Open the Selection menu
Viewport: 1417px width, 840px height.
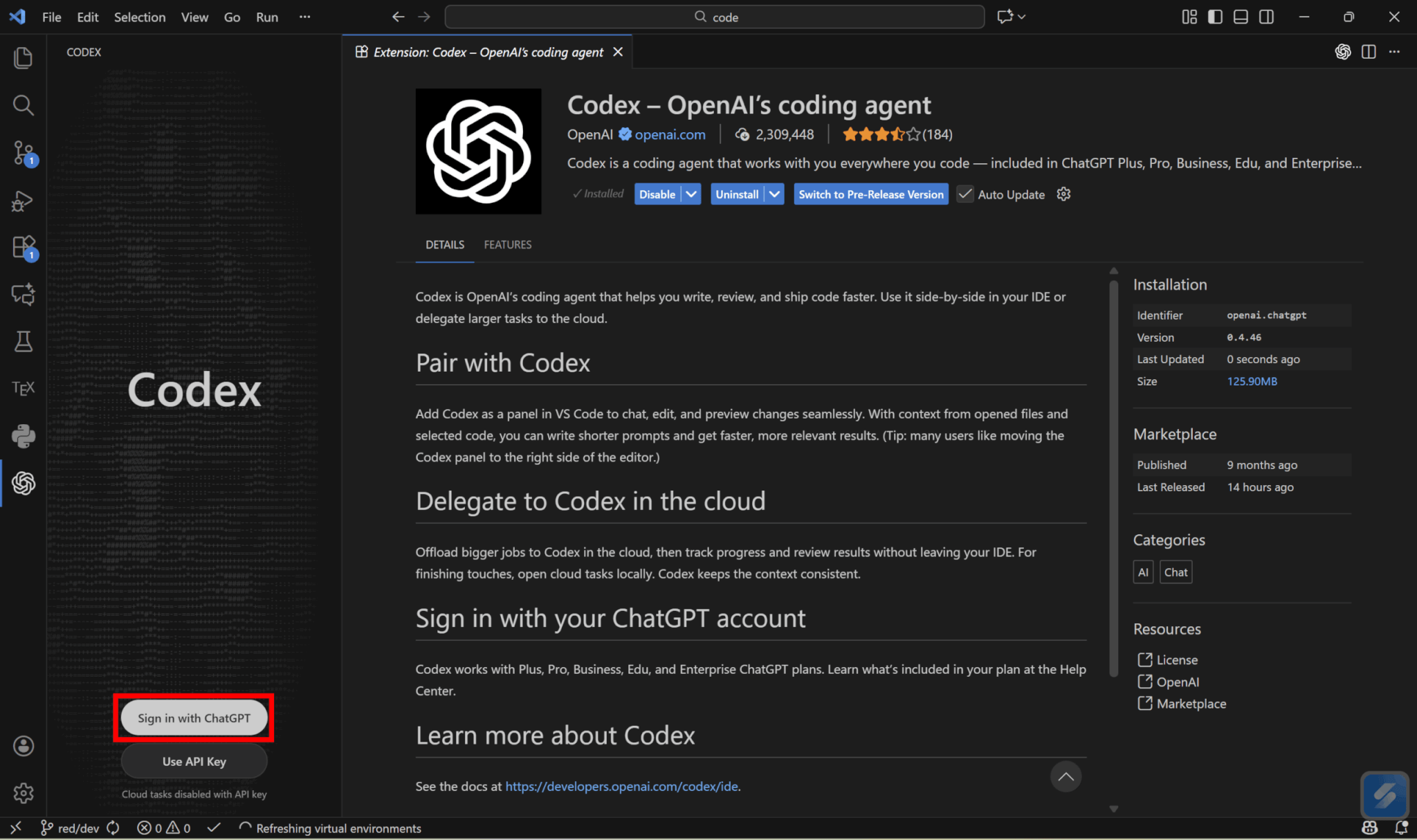[139, 17]
